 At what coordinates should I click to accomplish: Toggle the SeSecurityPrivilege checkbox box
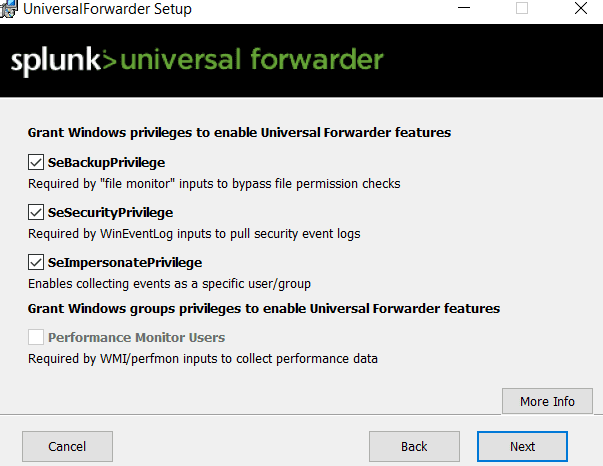point(37,212)
